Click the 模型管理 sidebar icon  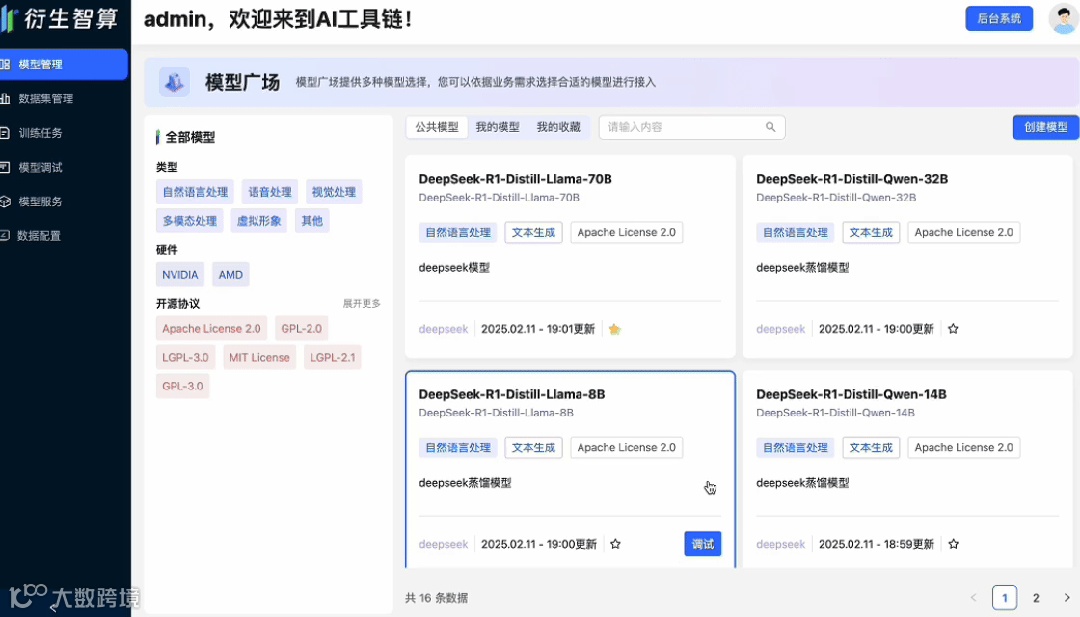(x=5, y=64)
